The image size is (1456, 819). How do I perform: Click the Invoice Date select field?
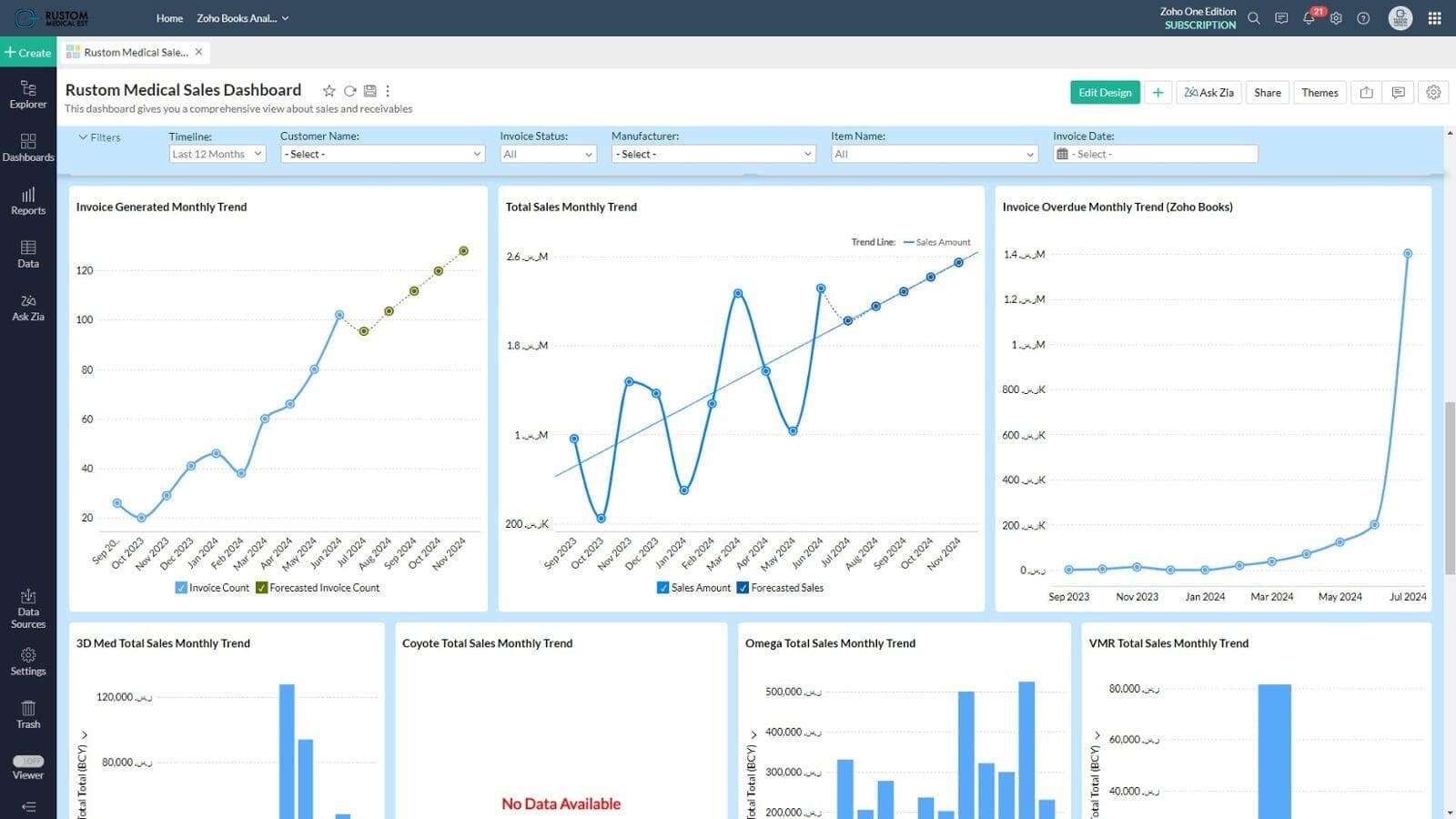click(x=1156, y=154)
